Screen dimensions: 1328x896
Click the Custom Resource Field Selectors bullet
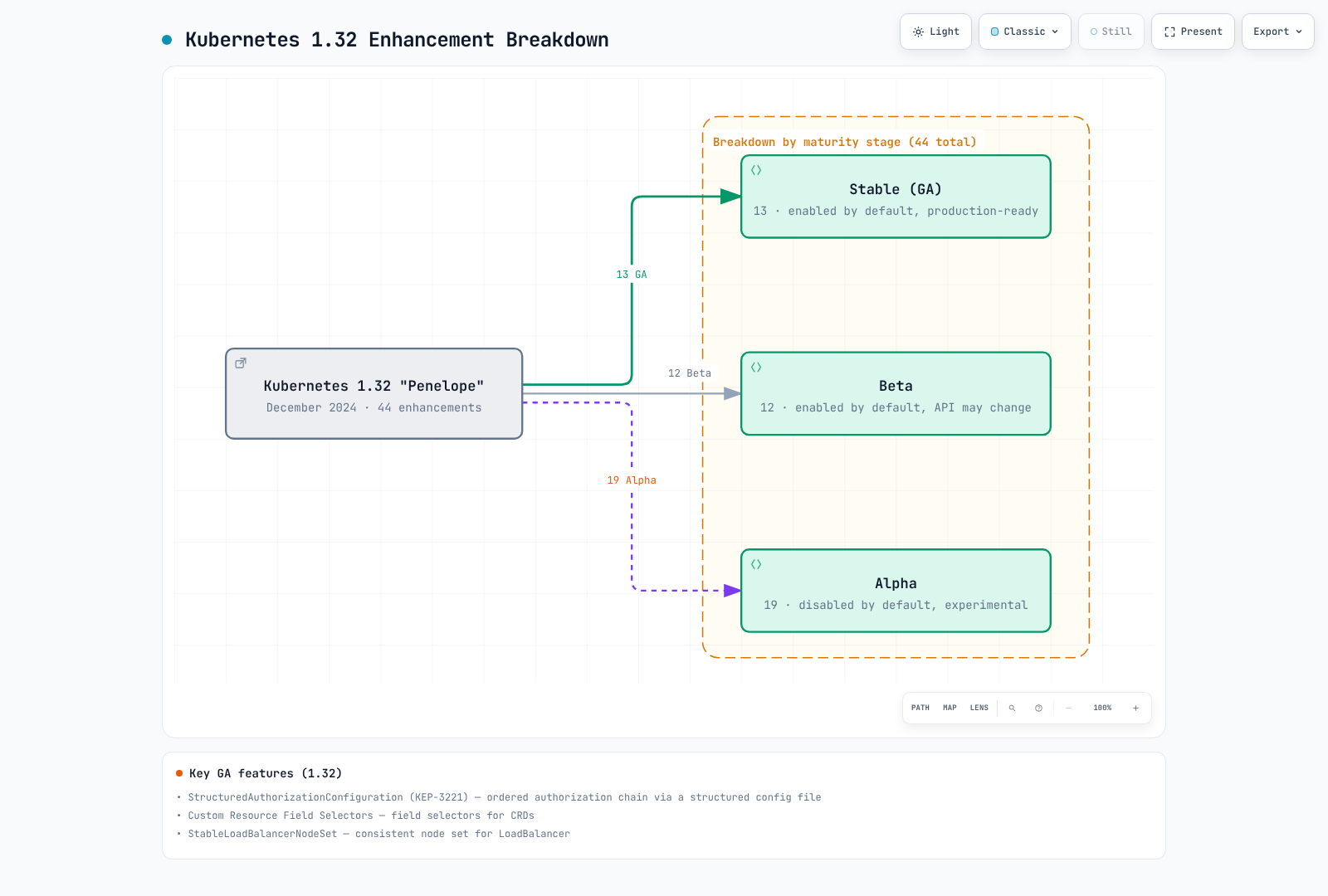[x=361, y=816]
